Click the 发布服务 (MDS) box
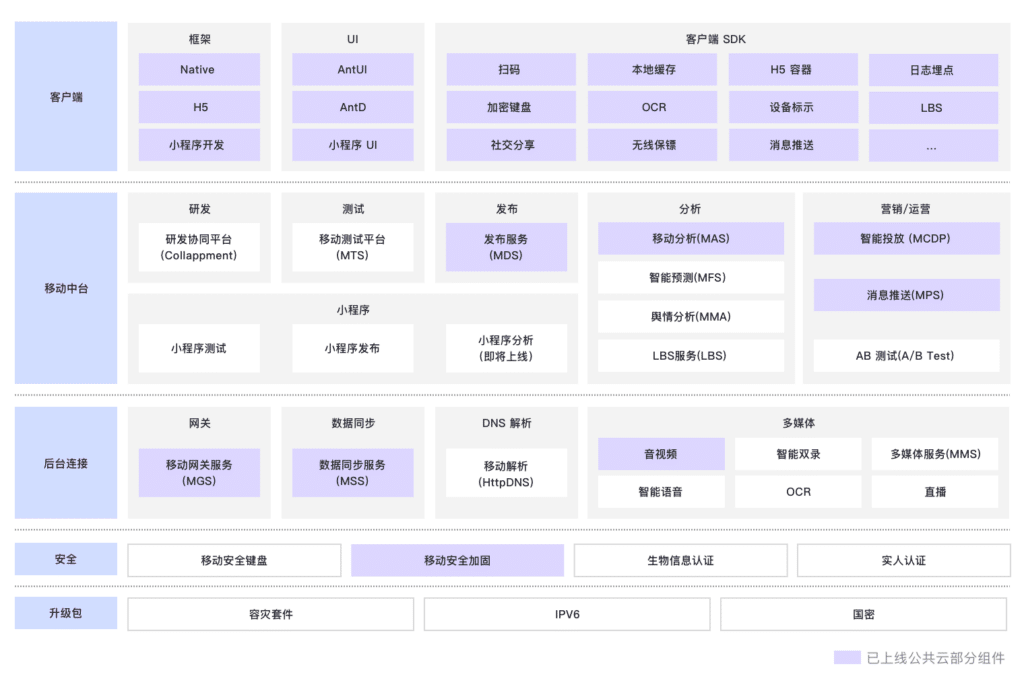The width and height of the screenshot is (1024, 687). (507, 247)
